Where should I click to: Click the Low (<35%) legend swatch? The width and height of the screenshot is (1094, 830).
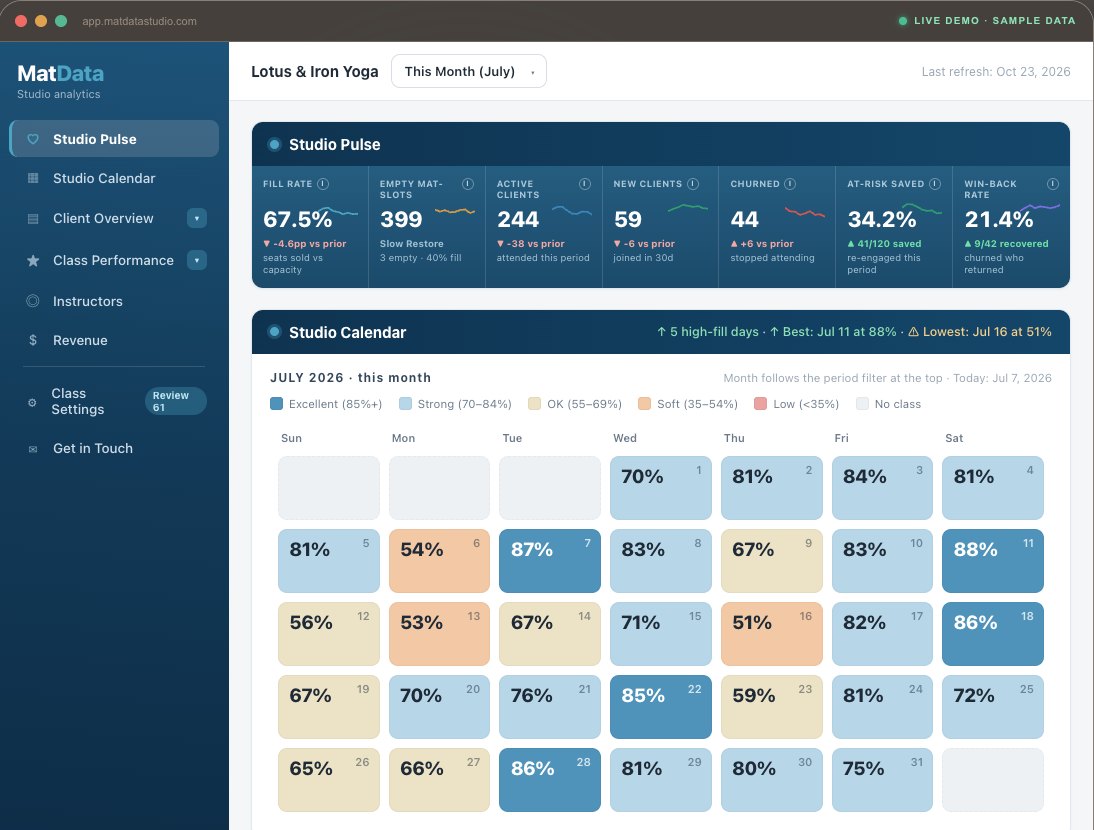coord(760,404)
